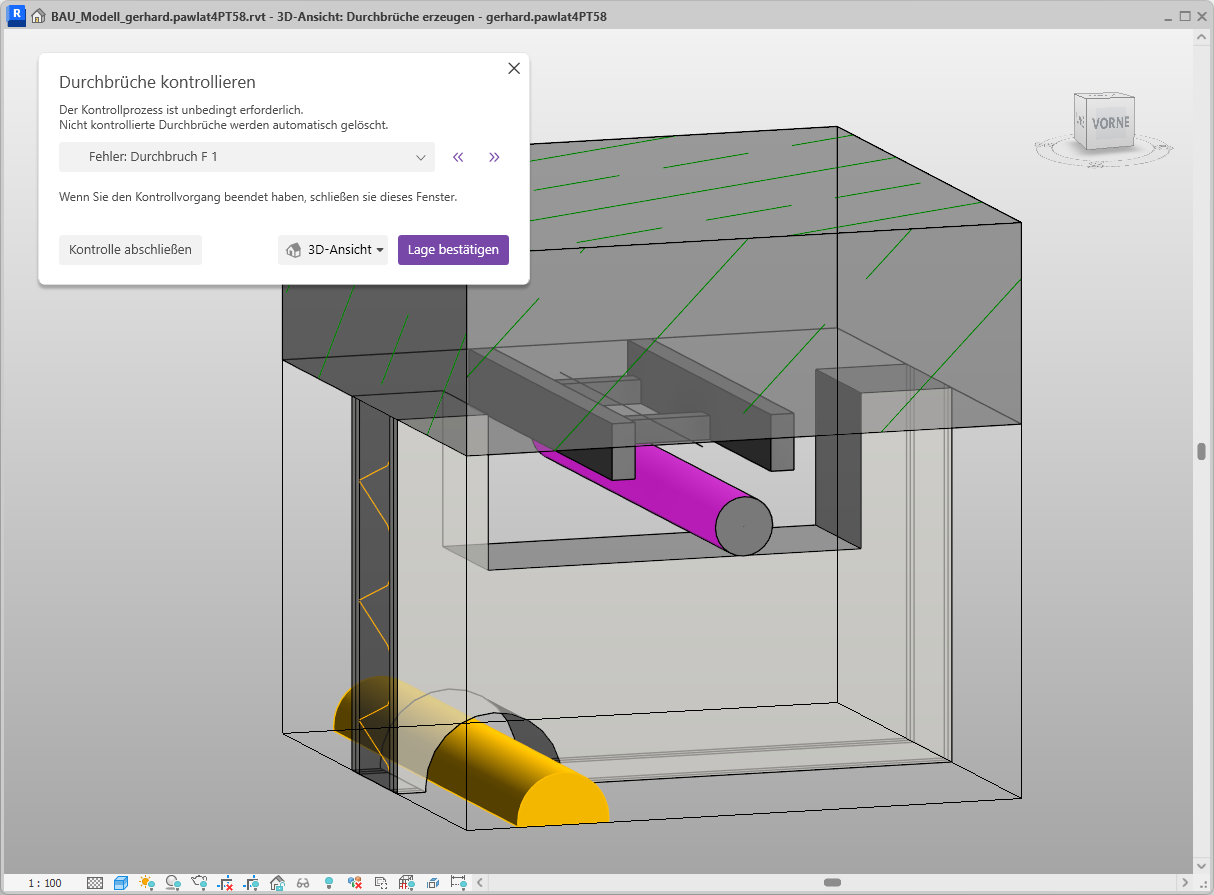Image resolution: width=1214 pixels, height=895 pixels.
Task: Toggle shadows on or off
Action: (173, 883)
